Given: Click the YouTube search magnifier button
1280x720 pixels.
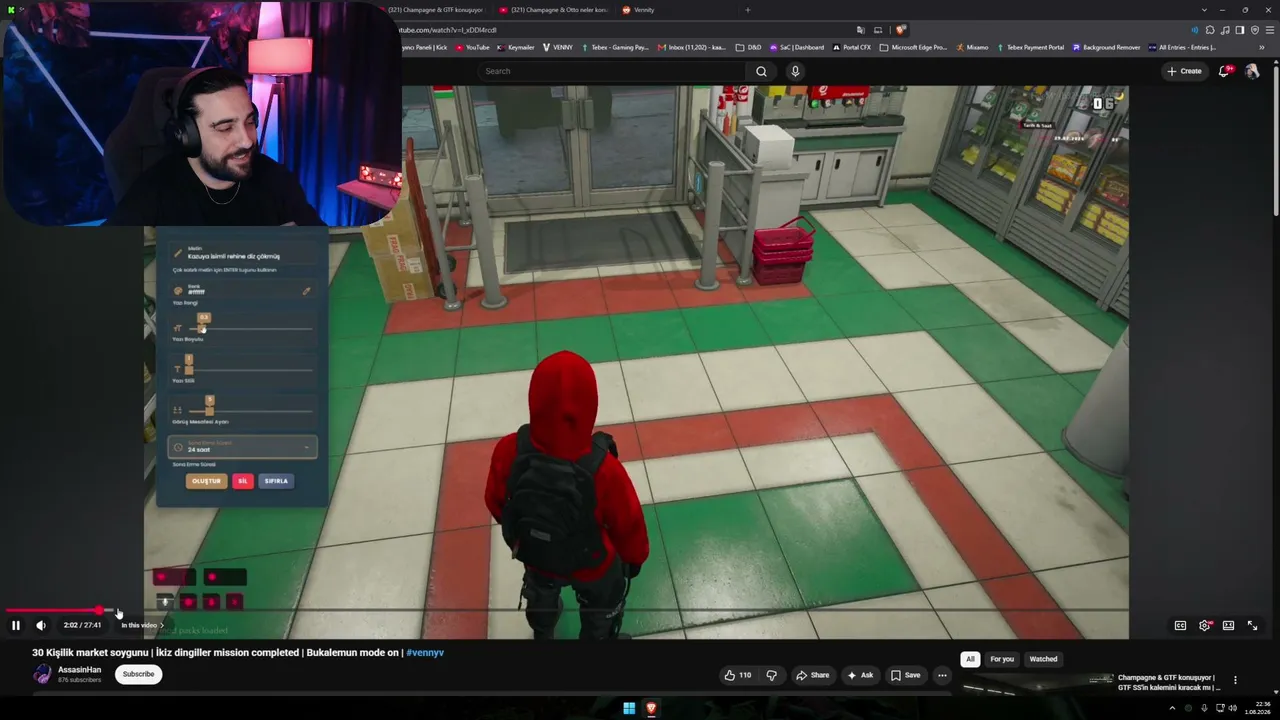Looking at the screenshot, I should [761, 71].
